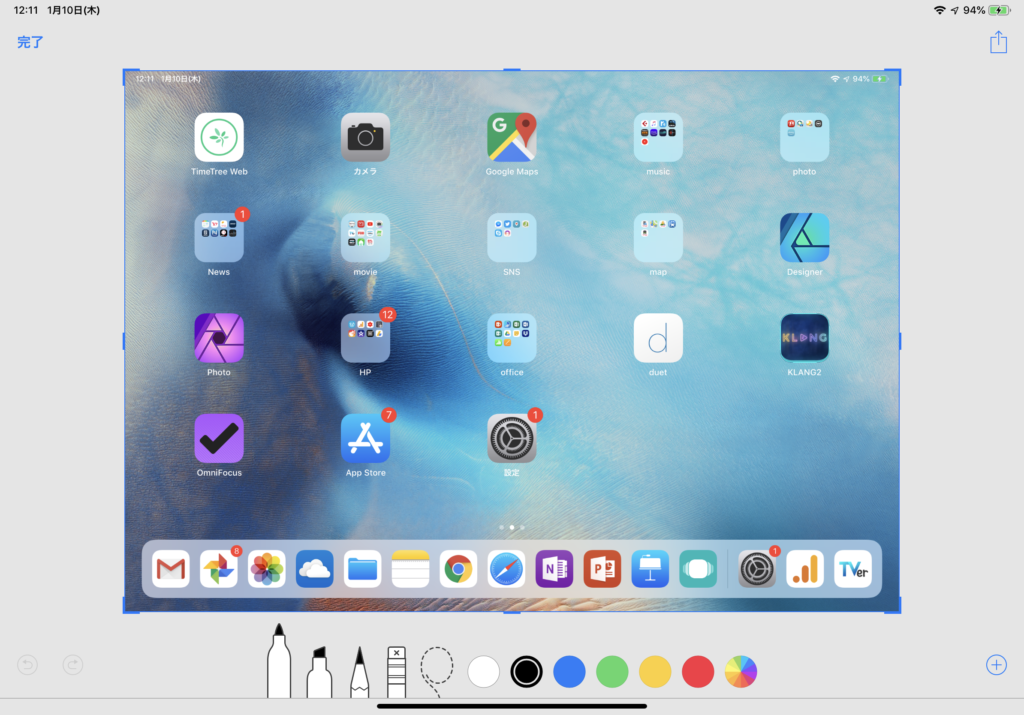Open the share sheet icon

[998, 42]
